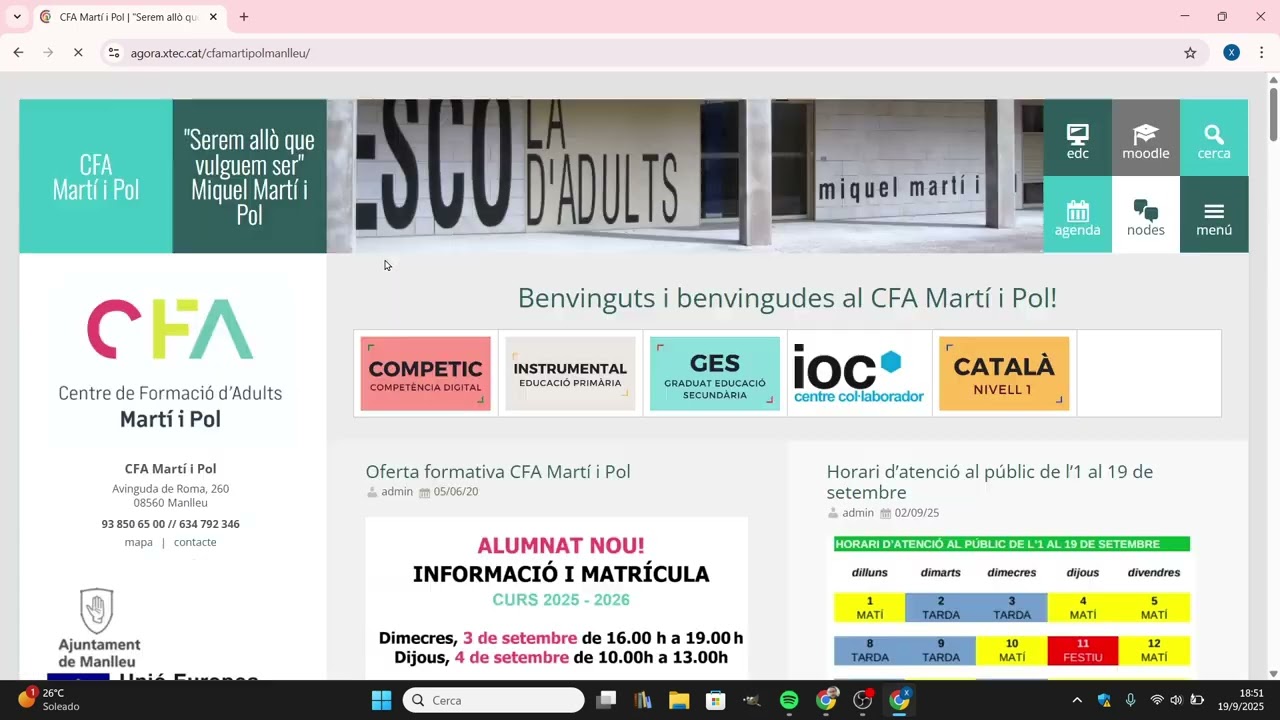Open the Horari d'atenció al públic post title
Viewport: 1280px width, 720px height.
click(x=990, y=482)
